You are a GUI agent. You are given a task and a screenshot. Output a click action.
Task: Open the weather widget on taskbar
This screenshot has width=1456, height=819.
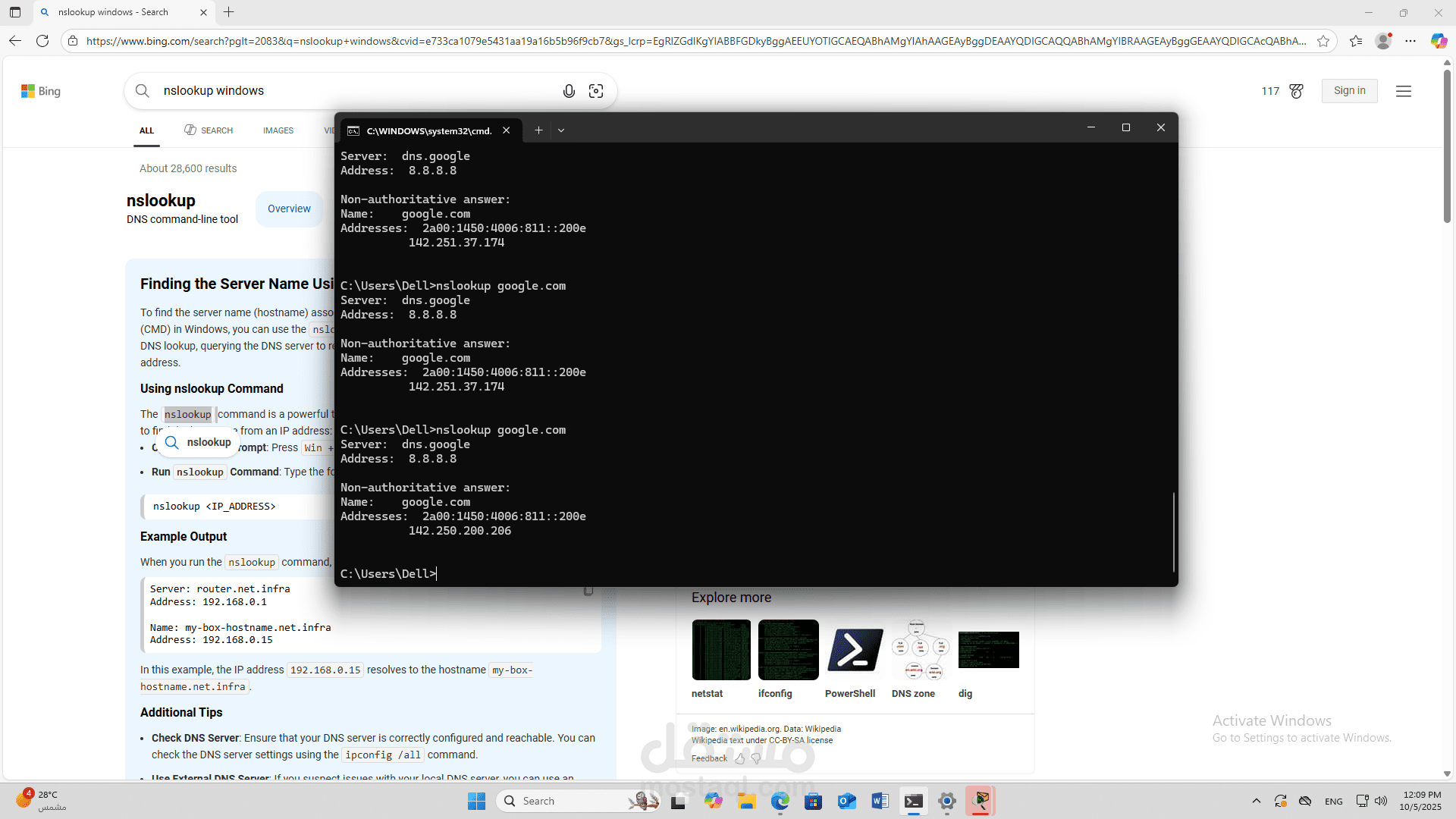[42, 800]
